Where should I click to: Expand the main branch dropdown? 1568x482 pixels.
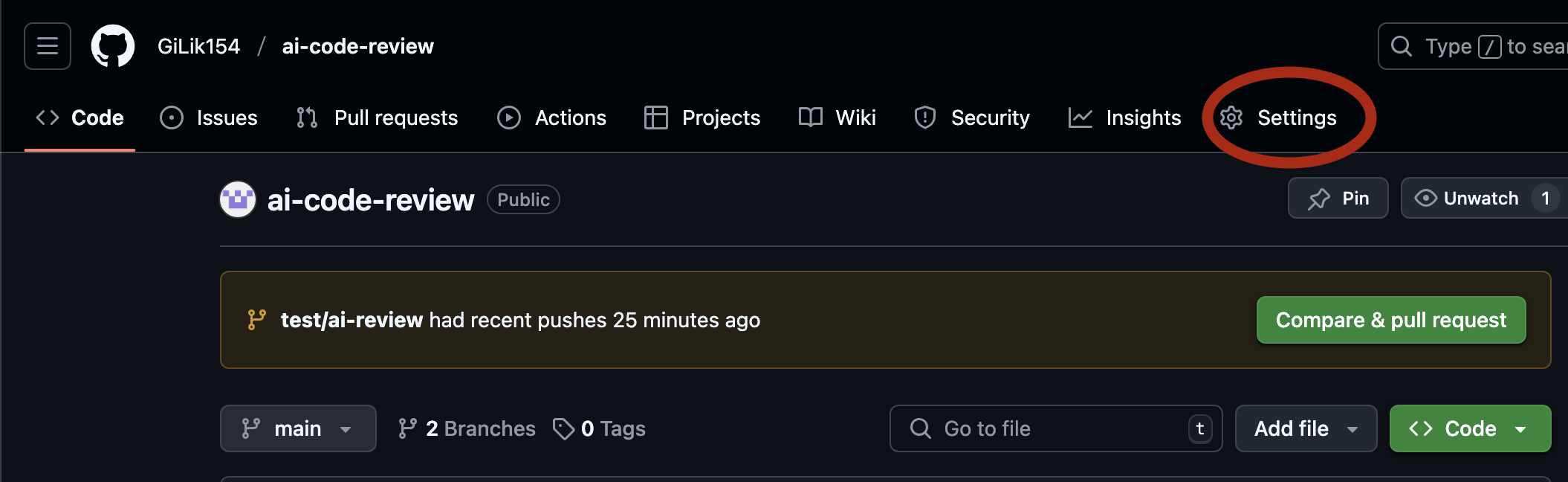(x=298, y=428)
